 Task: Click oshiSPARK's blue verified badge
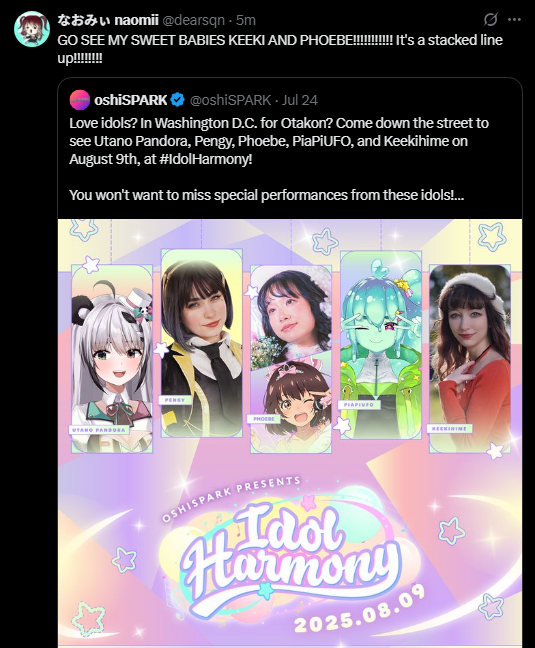[178, 100]
